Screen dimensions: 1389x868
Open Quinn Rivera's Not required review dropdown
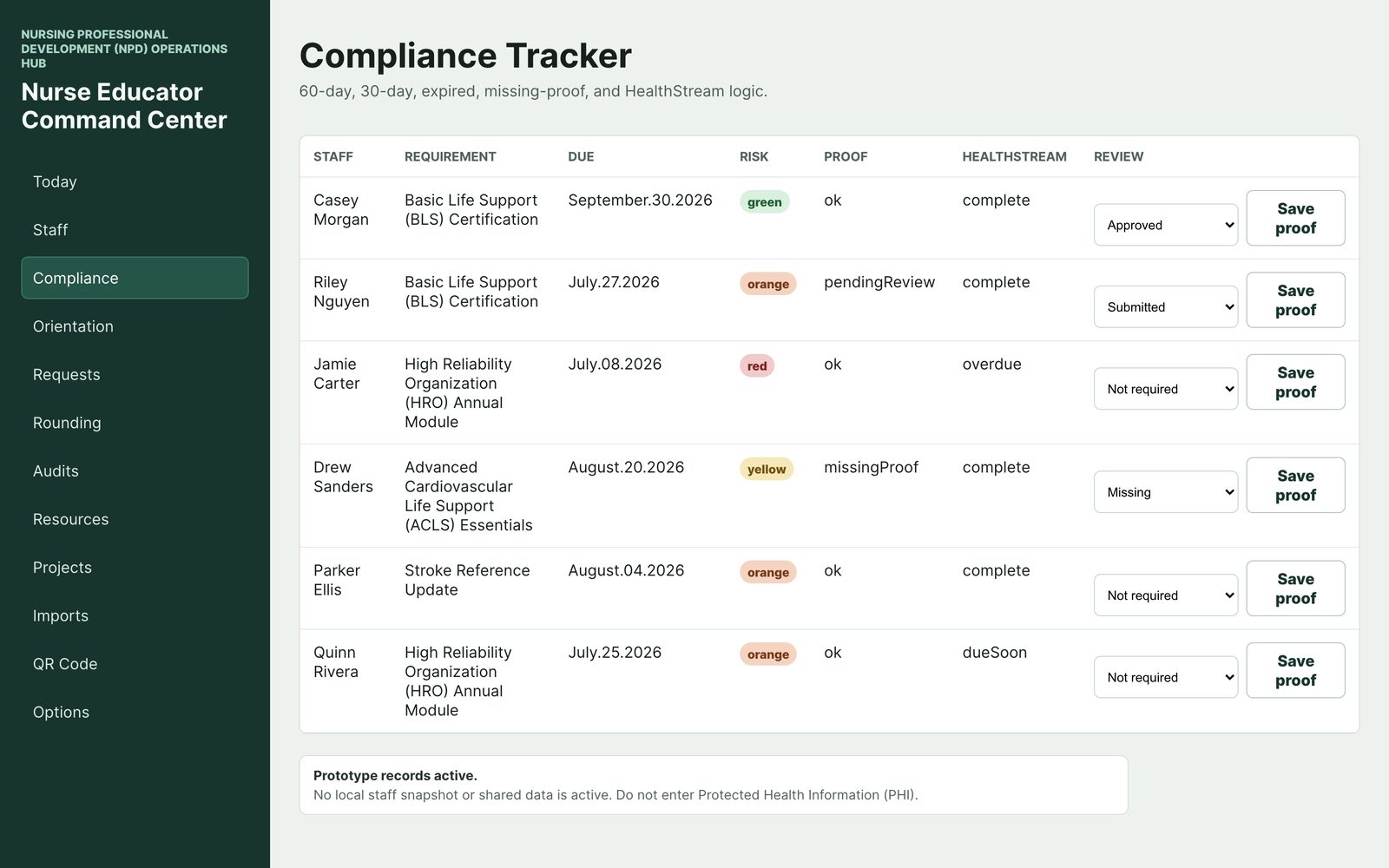(1166, 677)
